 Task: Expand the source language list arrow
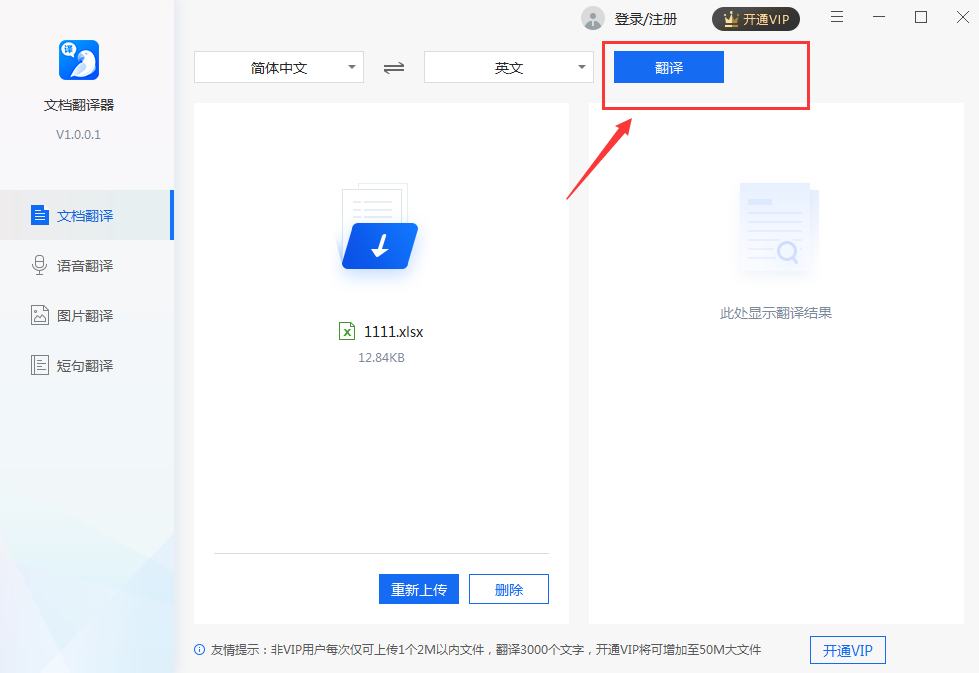(x=352, y=67)
